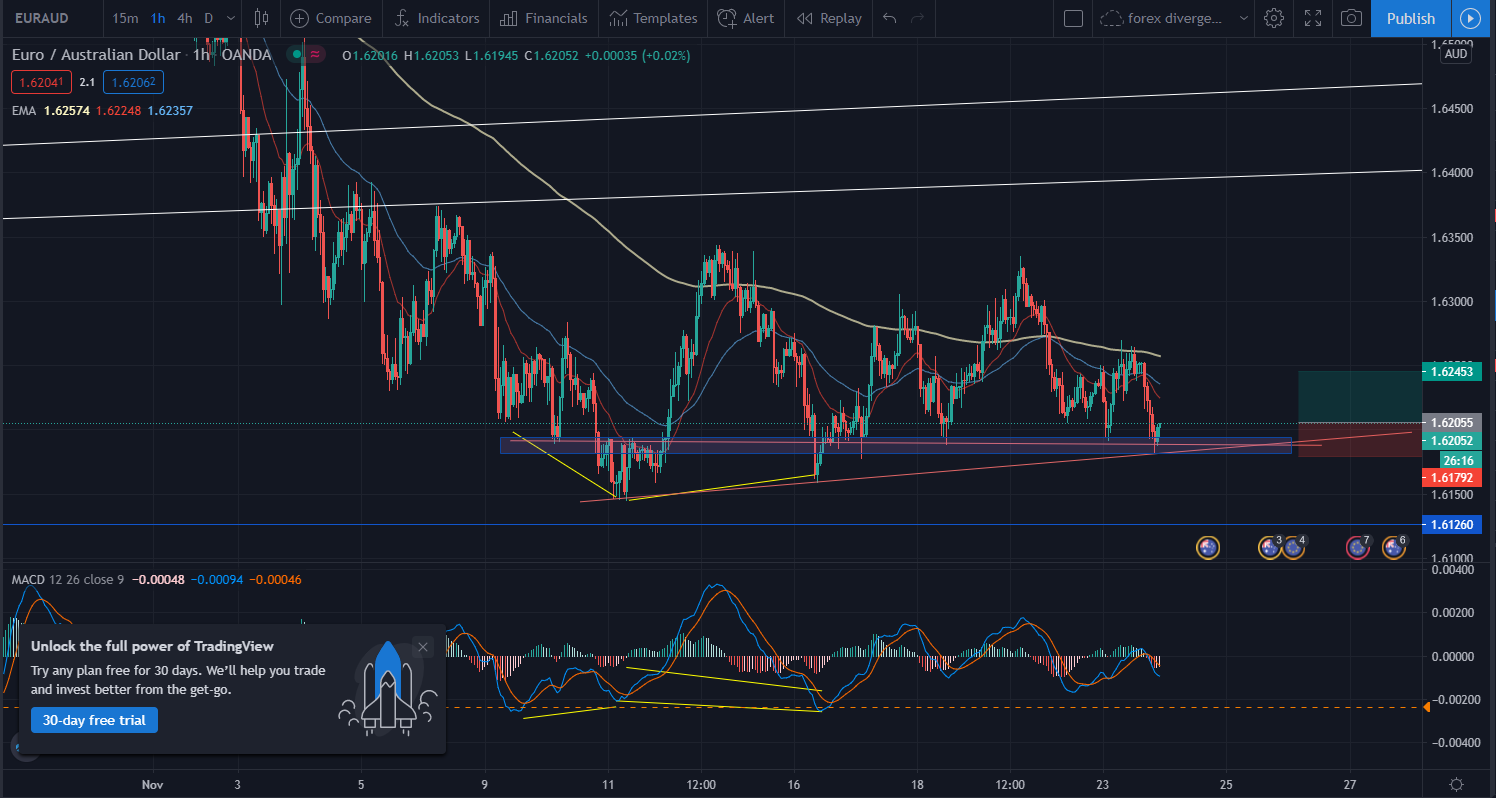
Task: Click the 1.61260 blue price level label
Action: (1455, 525)
